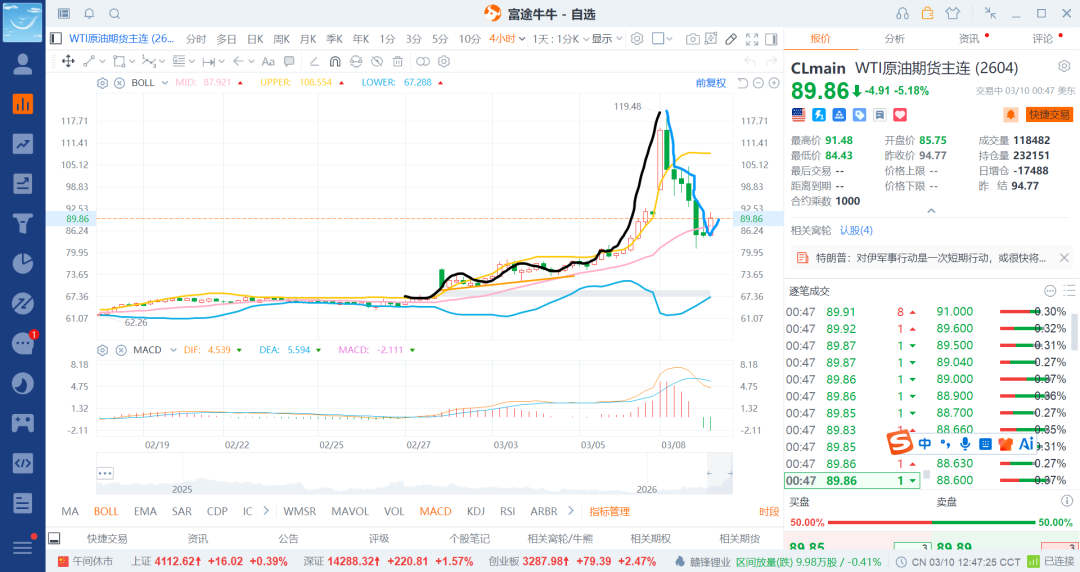
Task: Toggle the list view icon beside 逐笔成交
Action: pos(1069,291)
